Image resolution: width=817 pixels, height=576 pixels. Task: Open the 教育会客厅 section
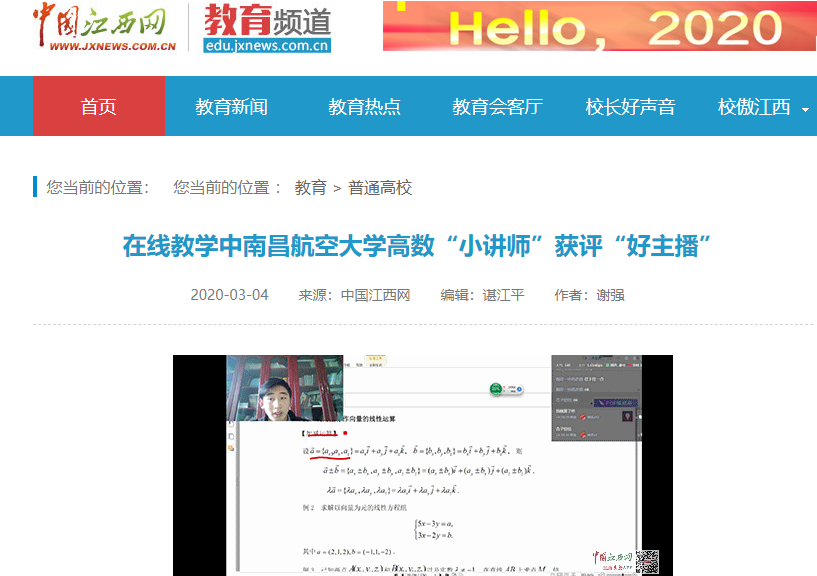497,106
